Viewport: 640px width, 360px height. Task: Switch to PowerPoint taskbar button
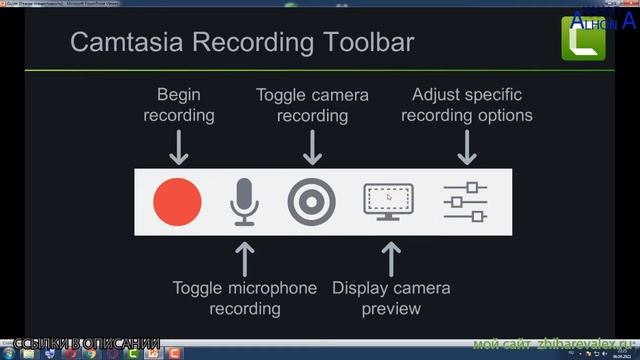click(153, 353)
